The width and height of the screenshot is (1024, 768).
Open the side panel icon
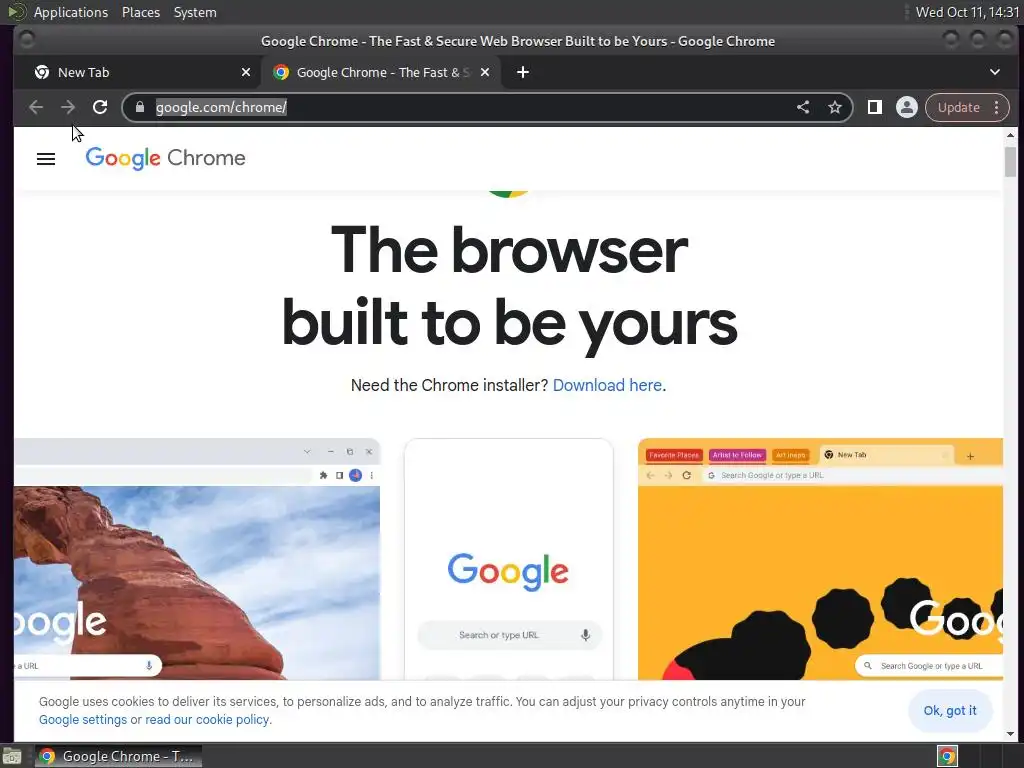click(x=874, y=107)
